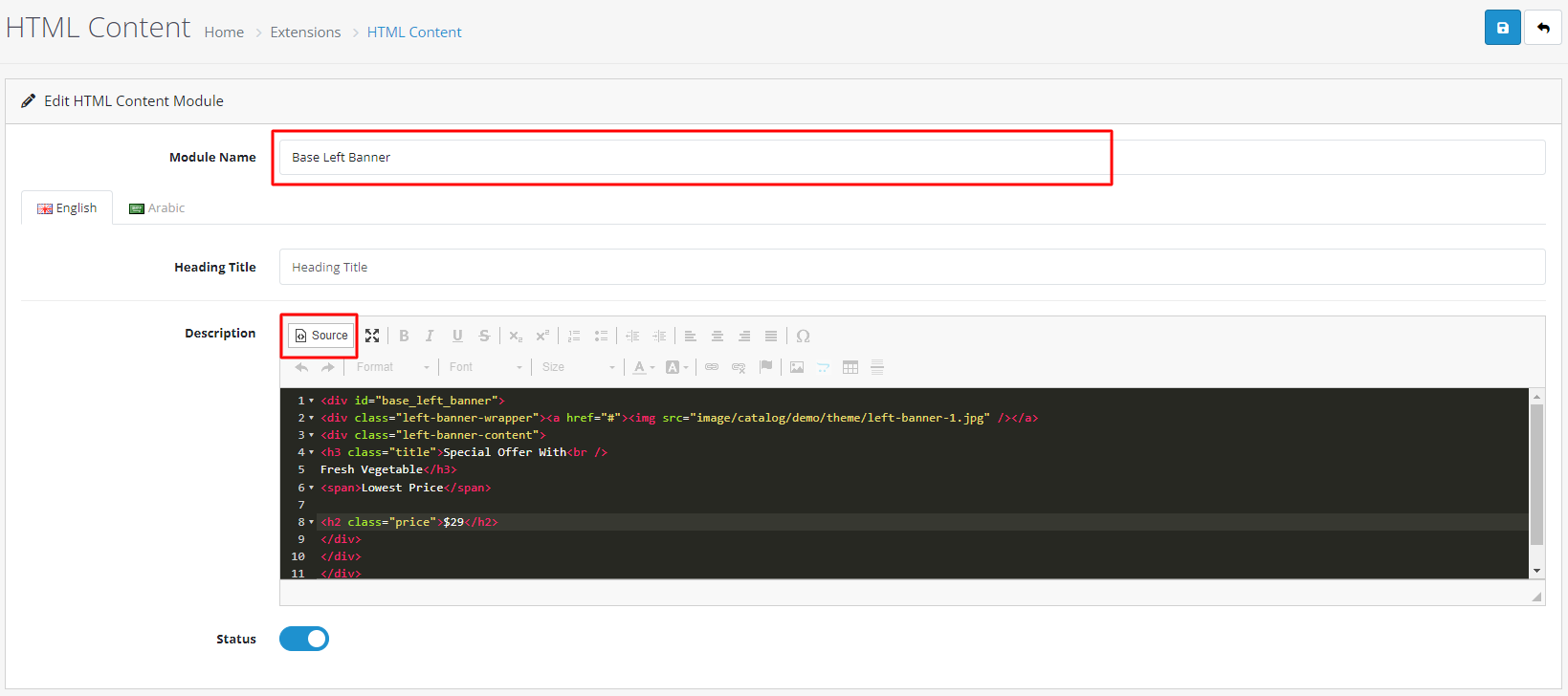Image resolution: width=1568 pixels, height=696 pixels.
Task: Open the text color picker
Action: 644,367
